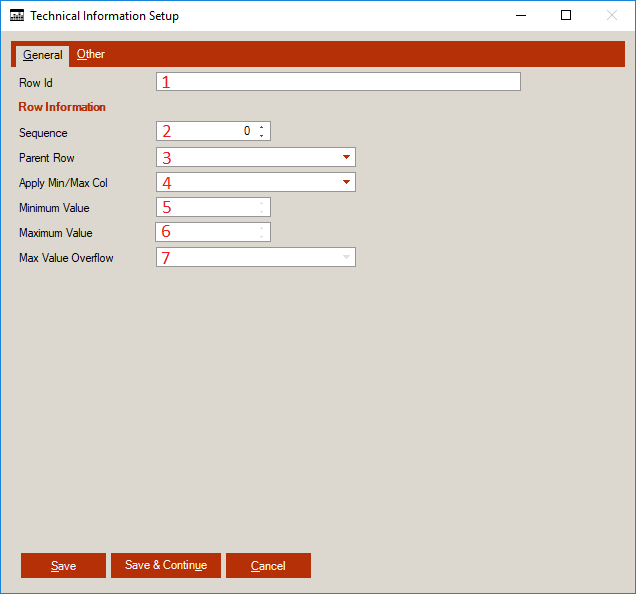
Task: Open the Max Value Overflow dropdown
Action: click(x=346, y=258)
